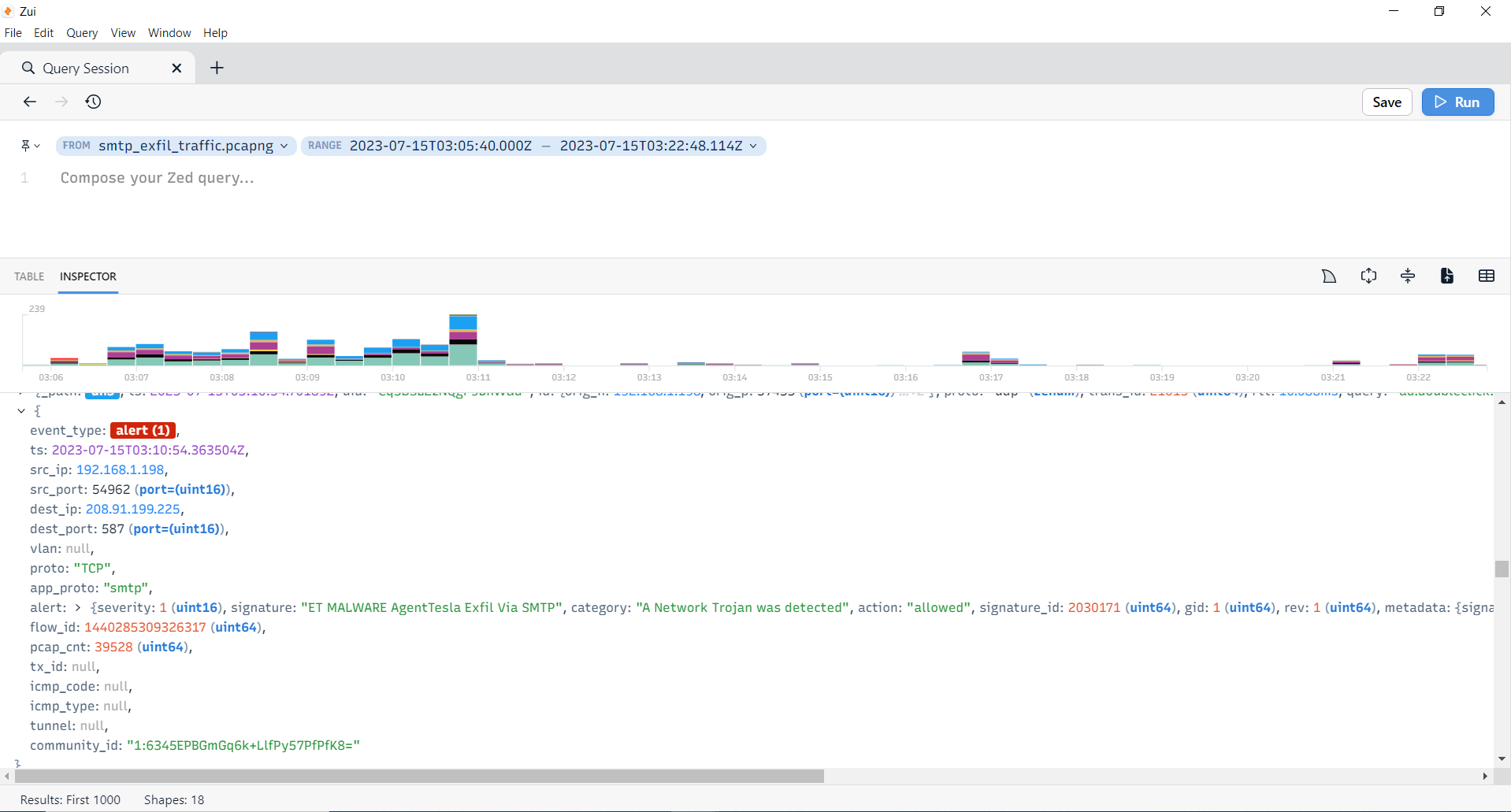Viewport: 1511px width, 812px height.
Task: Click the Save button
Action: (1387, 102)
